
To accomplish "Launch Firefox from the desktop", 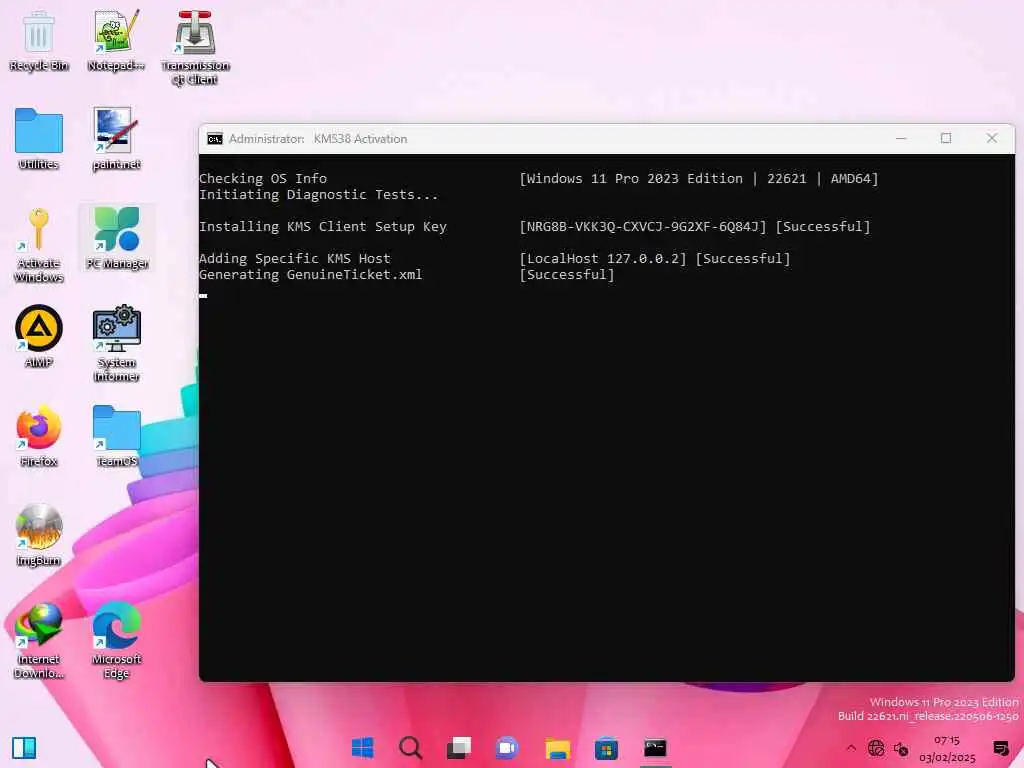I will 39,436.
